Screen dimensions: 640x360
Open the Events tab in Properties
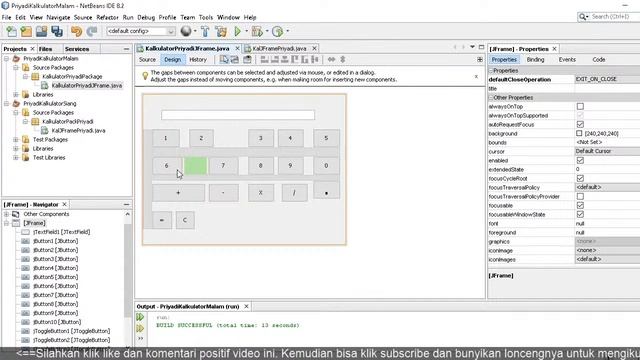[x=567, y=60]
